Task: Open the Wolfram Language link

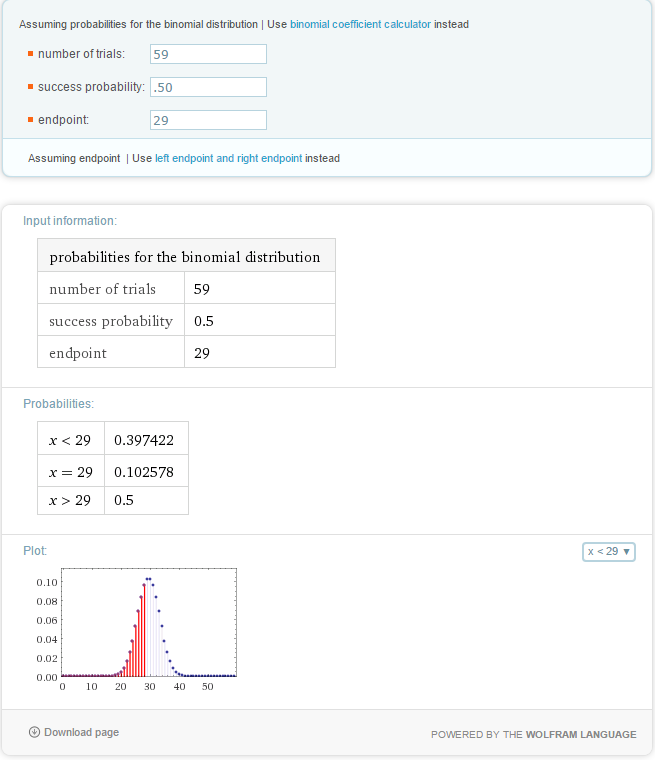Action: coord(581,734)
